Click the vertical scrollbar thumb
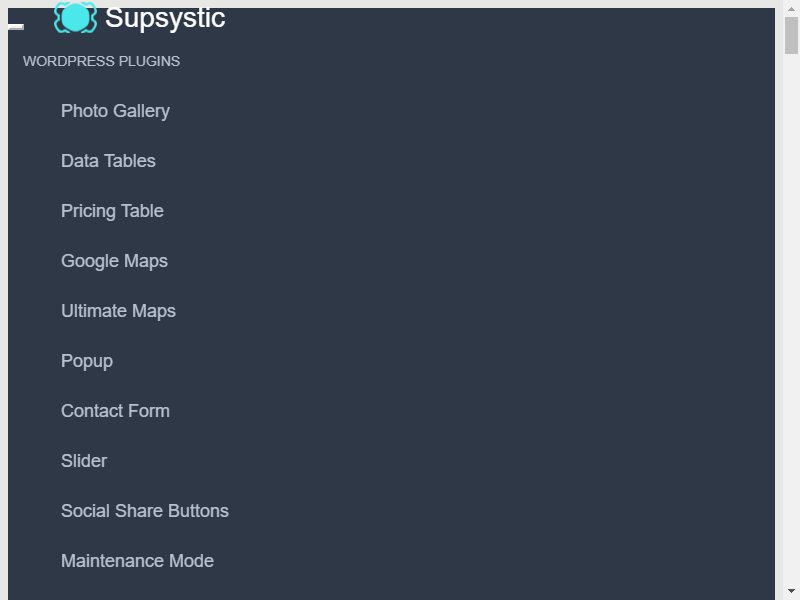The image size is (800, 600). pos(791,35)
